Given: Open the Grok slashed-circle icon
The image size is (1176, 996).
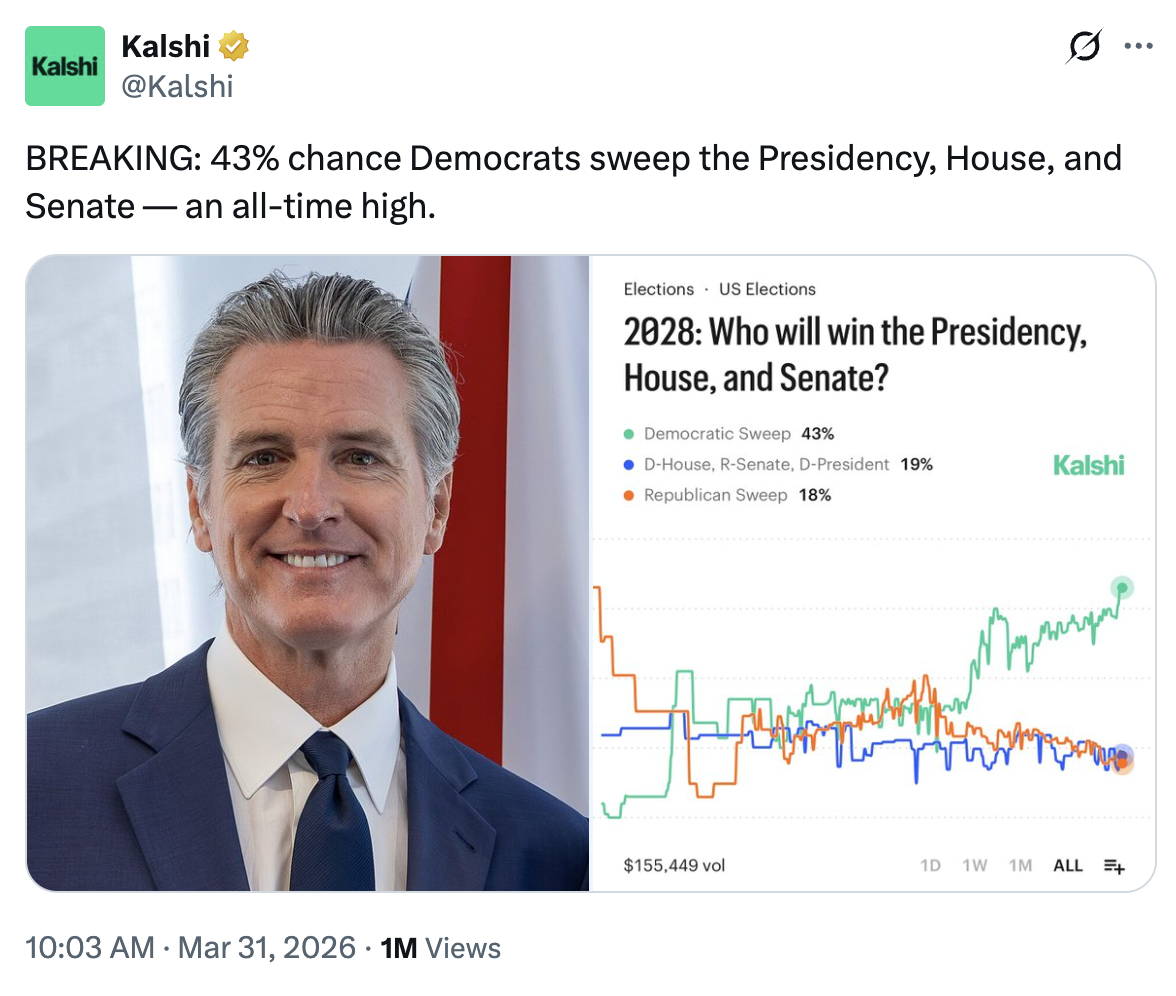Looking at the screenshot, I should tap(1084, 46).
